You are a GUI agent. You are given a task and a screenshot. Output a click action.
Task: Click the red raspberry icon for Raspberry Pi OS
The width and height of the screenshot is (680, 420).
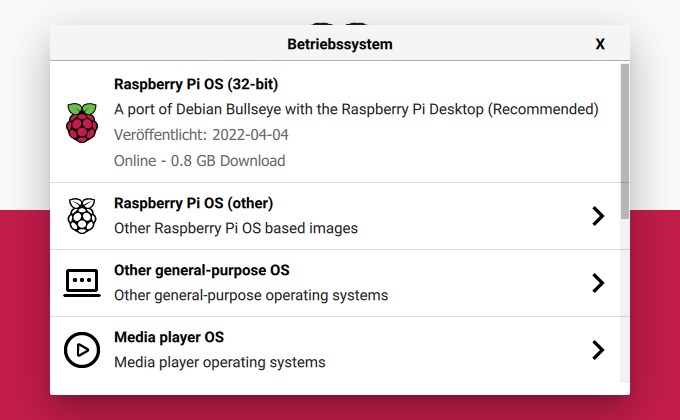coord(82,123)
